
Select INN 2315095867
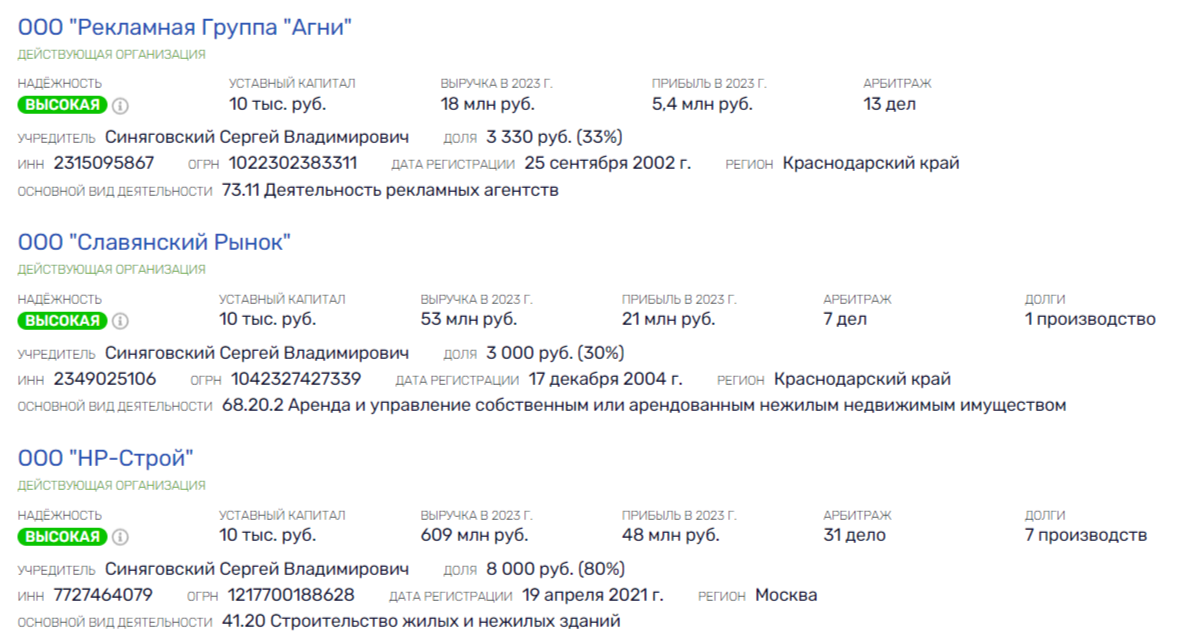104,163
